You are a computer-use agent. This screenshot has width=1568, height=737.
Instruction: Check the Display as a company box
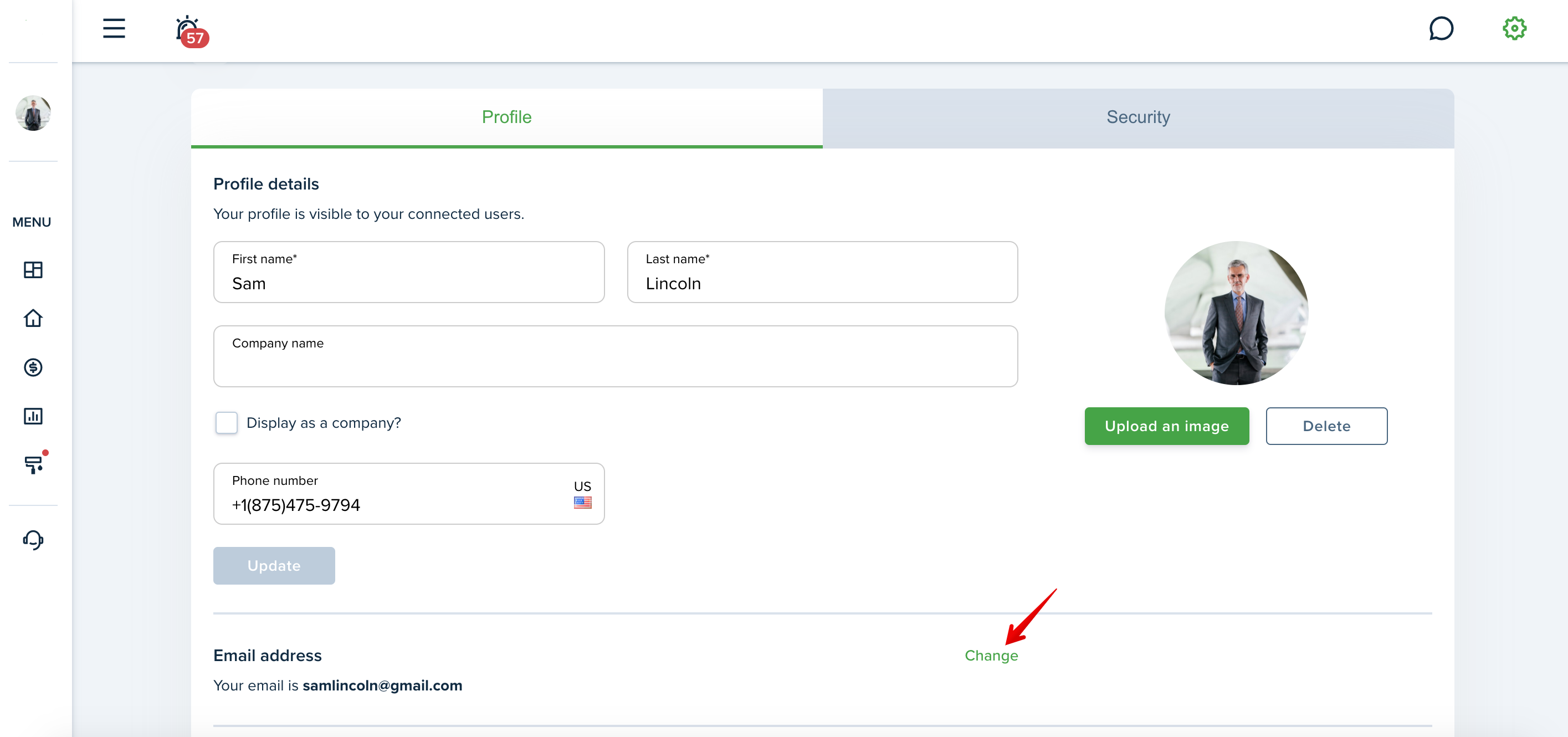(x=227, y=422)
